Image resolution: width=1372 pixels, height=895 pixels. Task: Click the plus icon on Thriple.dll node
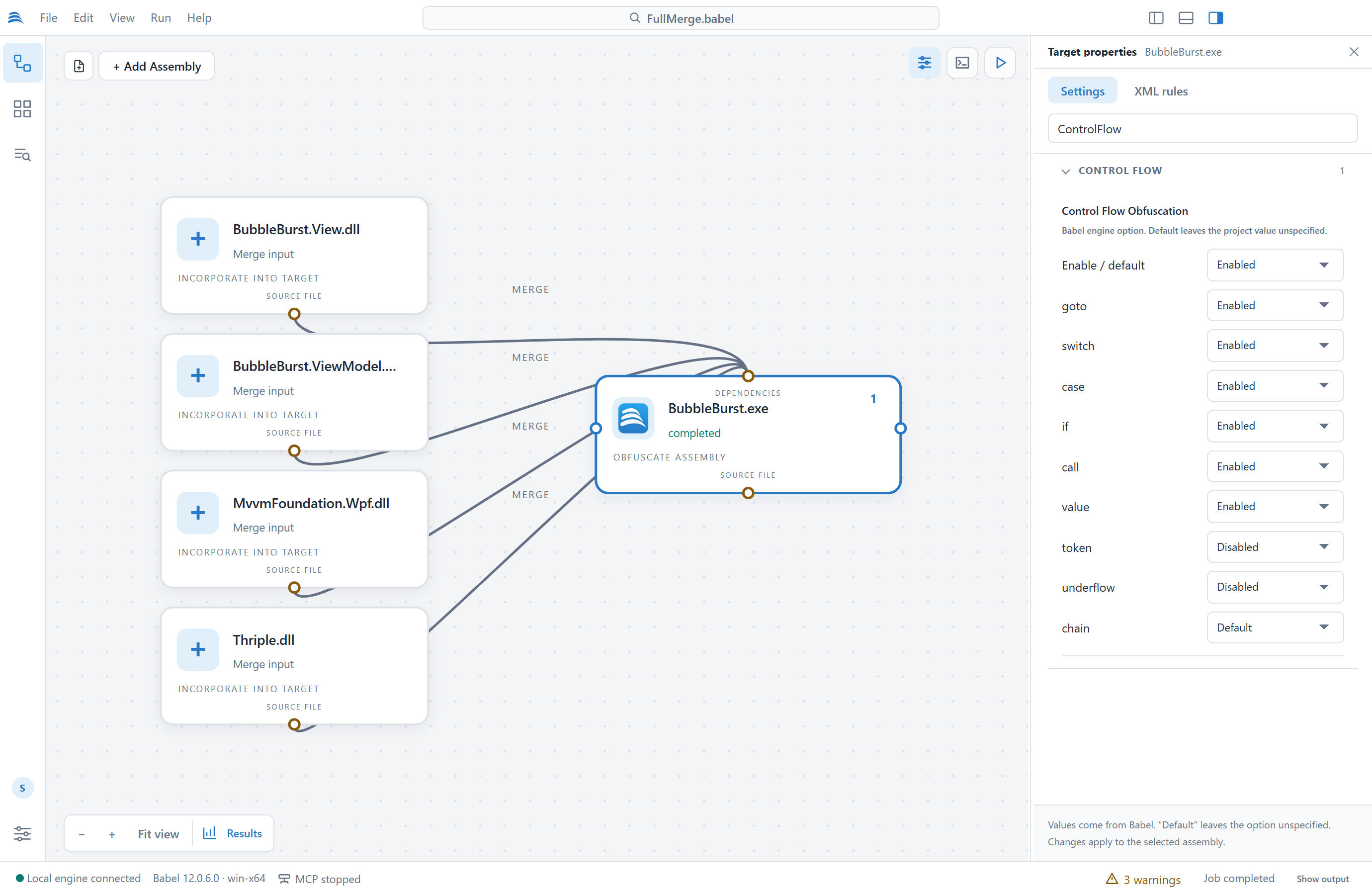(198, 649)
